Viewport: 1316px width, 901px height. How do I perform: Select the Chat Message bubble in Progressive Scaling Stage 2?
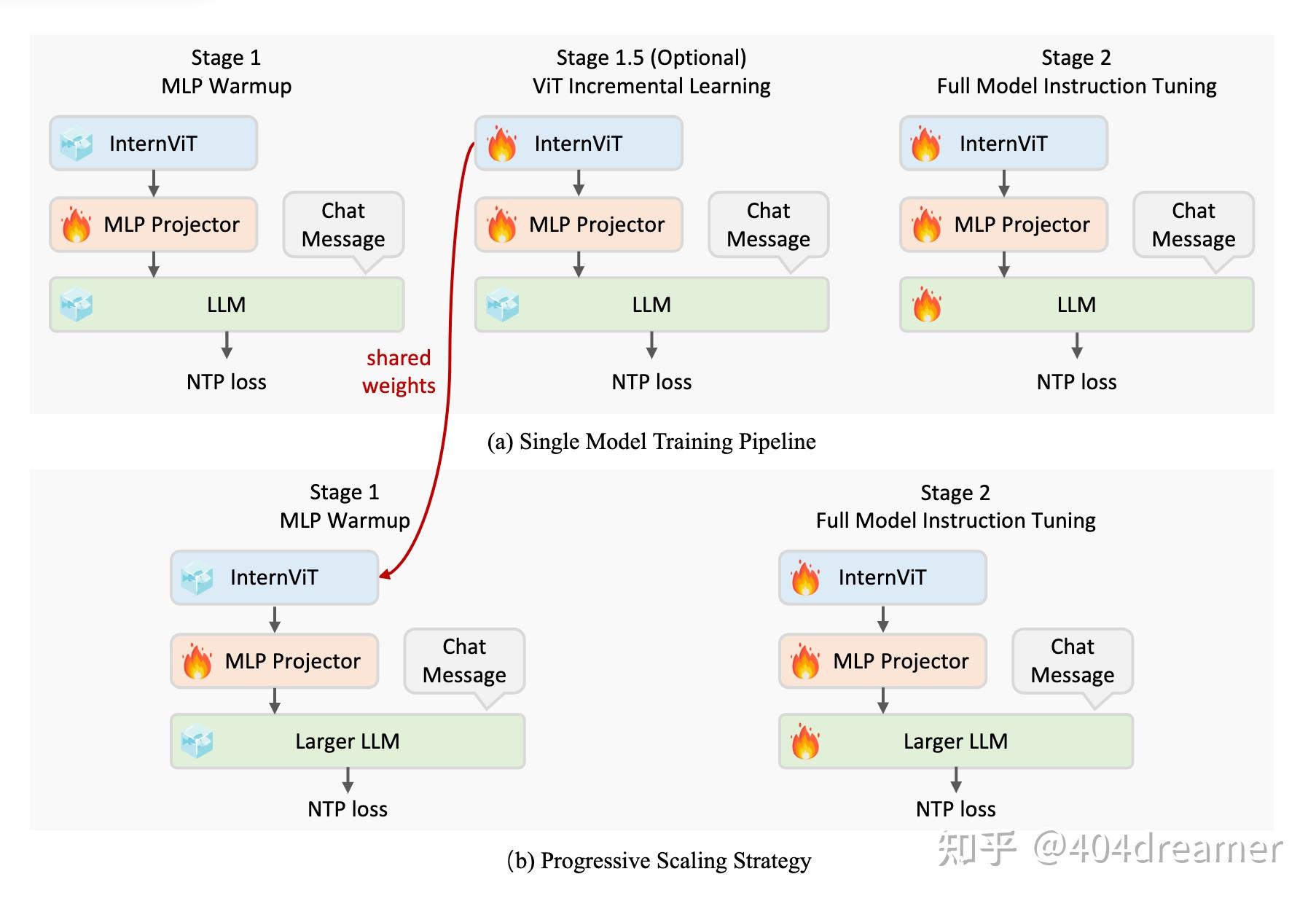pos(1072,660)
